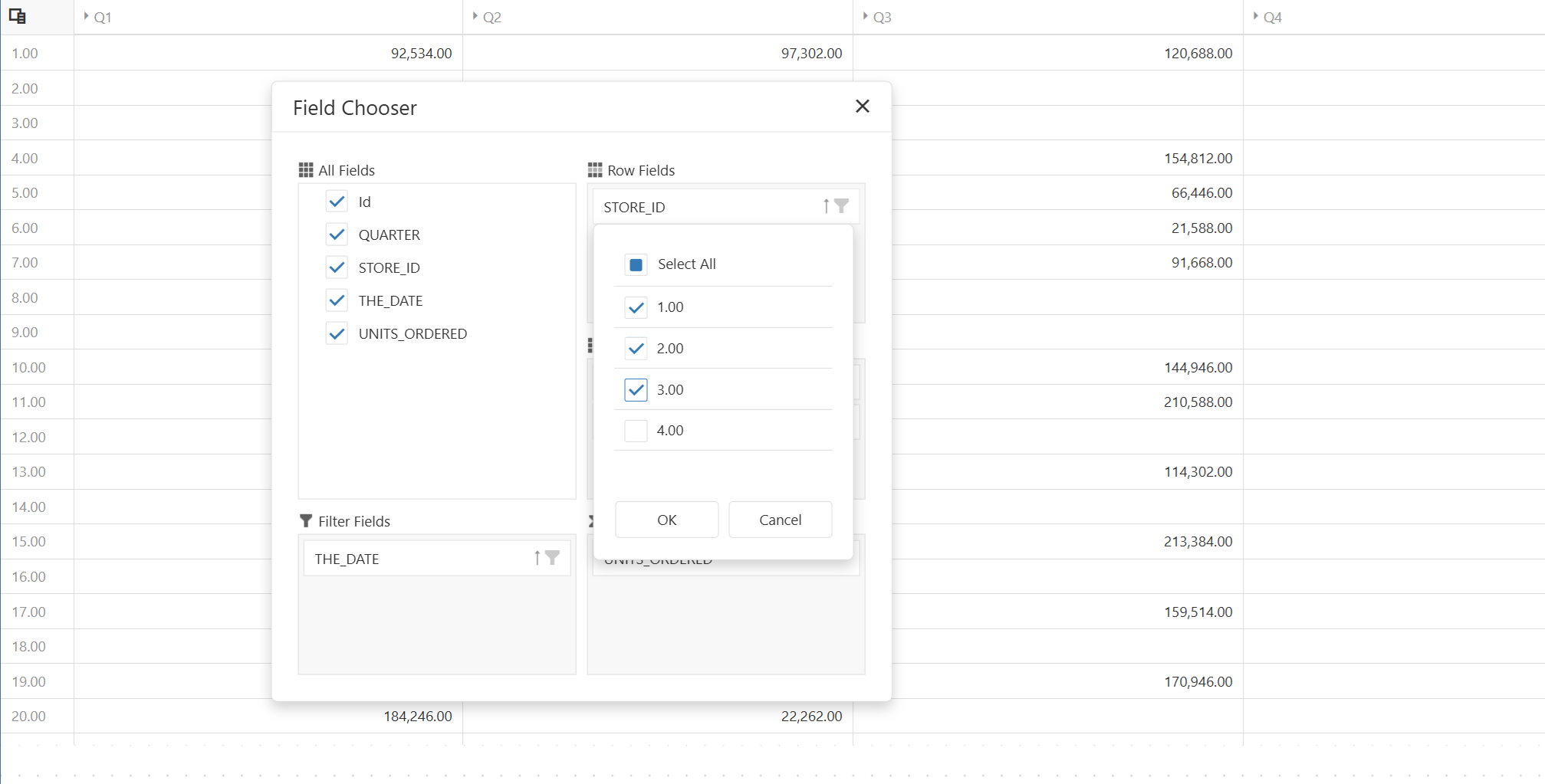Click row header 1.00
Screen dimensions: 1545x784
37,53
